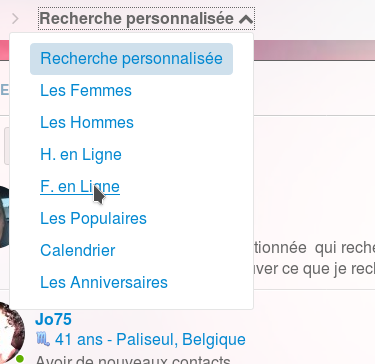This screenshot has width=375, height=364.
Task: Open Jo75's profile photo thumbnail
Action: (x=11, y=332)
